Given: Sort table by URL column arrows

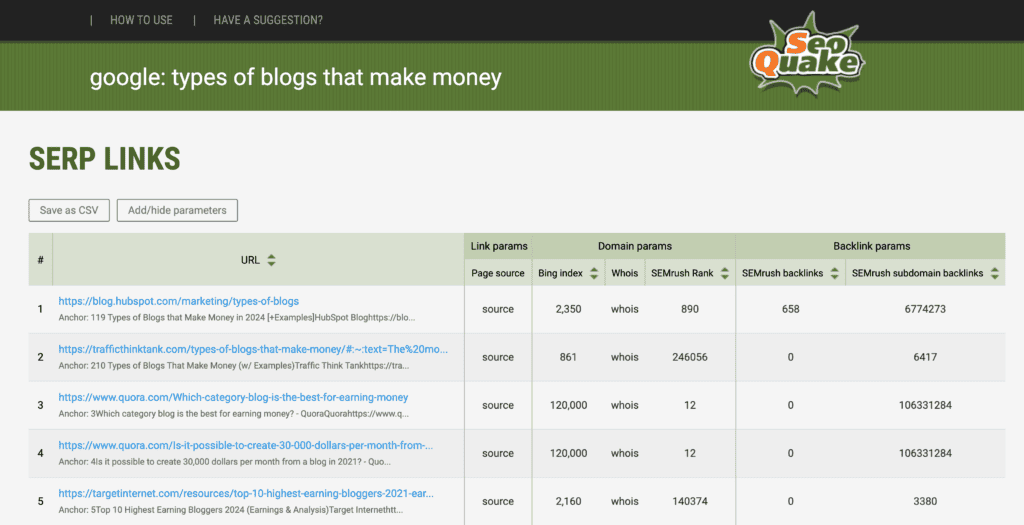Looking at the screenshot, I should point(271,260).
